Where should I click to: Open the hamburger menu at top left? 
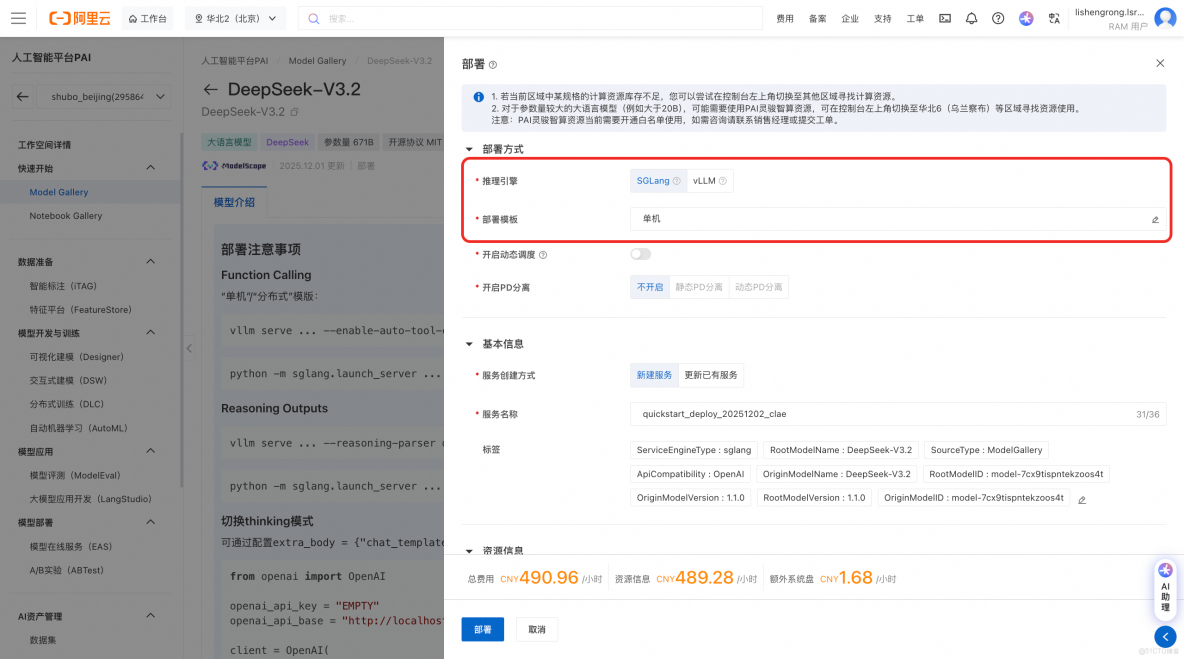17,17
